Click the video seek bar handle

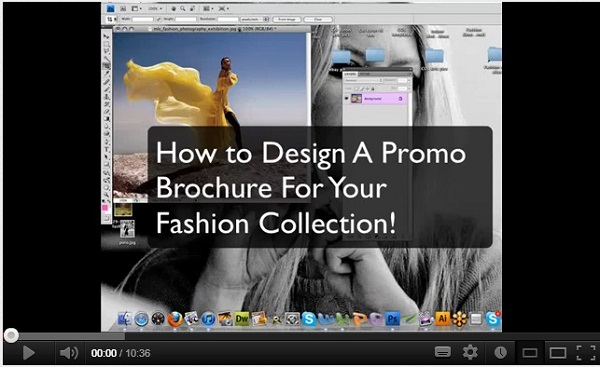[x=11, y=335]
